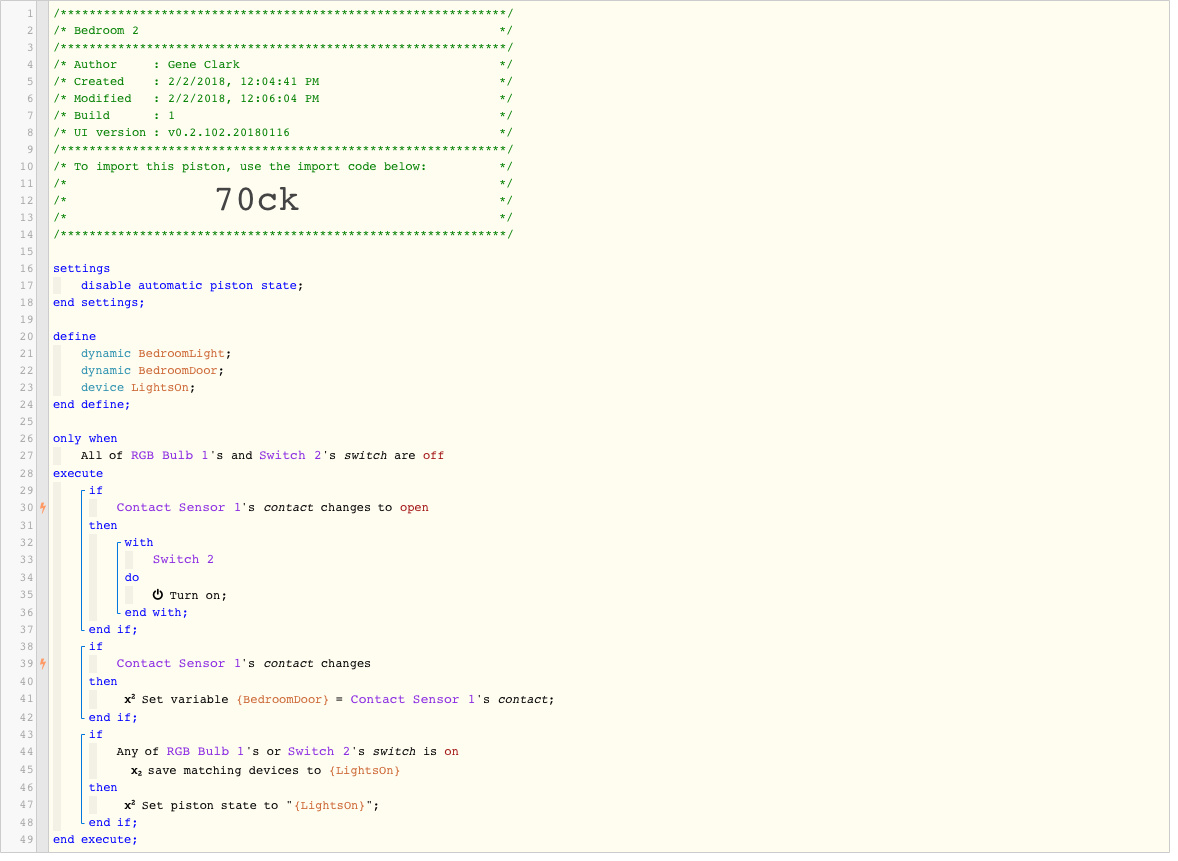1178x861 pixels.
Task: Click the do keyword on line 34
Action: pyautogui.click(x=132, y=578)
